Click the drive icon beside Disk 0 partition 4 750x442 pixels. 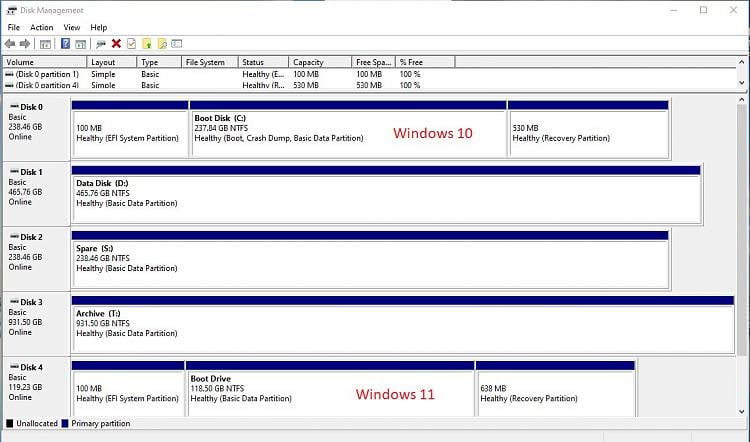coord(9,85)
